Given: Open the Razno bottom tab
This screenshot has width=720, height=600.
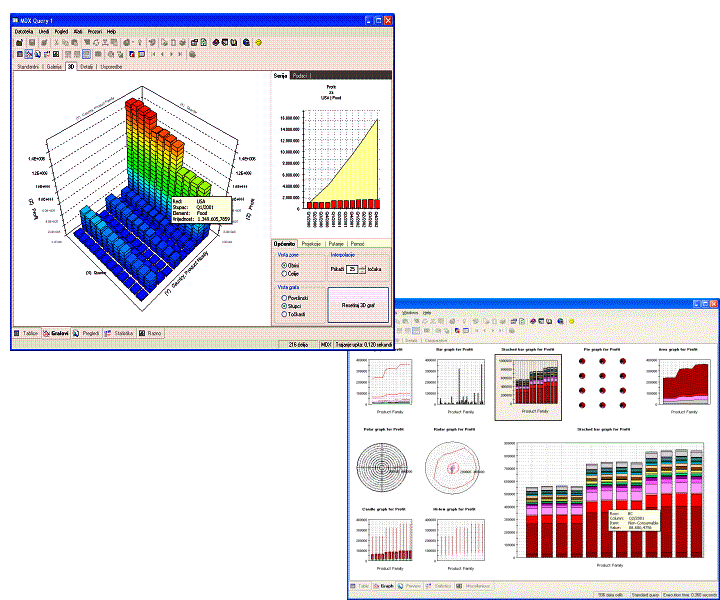Looking at the screenshot, I should tap(150, 333).
